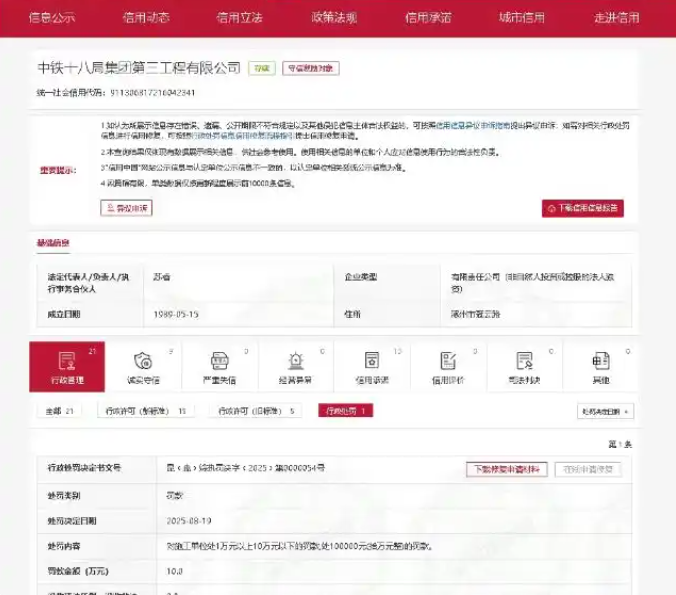Viewport: 676px width, 595px height.
Task: Select the 基础信息 tab
Action: (x=53, y=243)
